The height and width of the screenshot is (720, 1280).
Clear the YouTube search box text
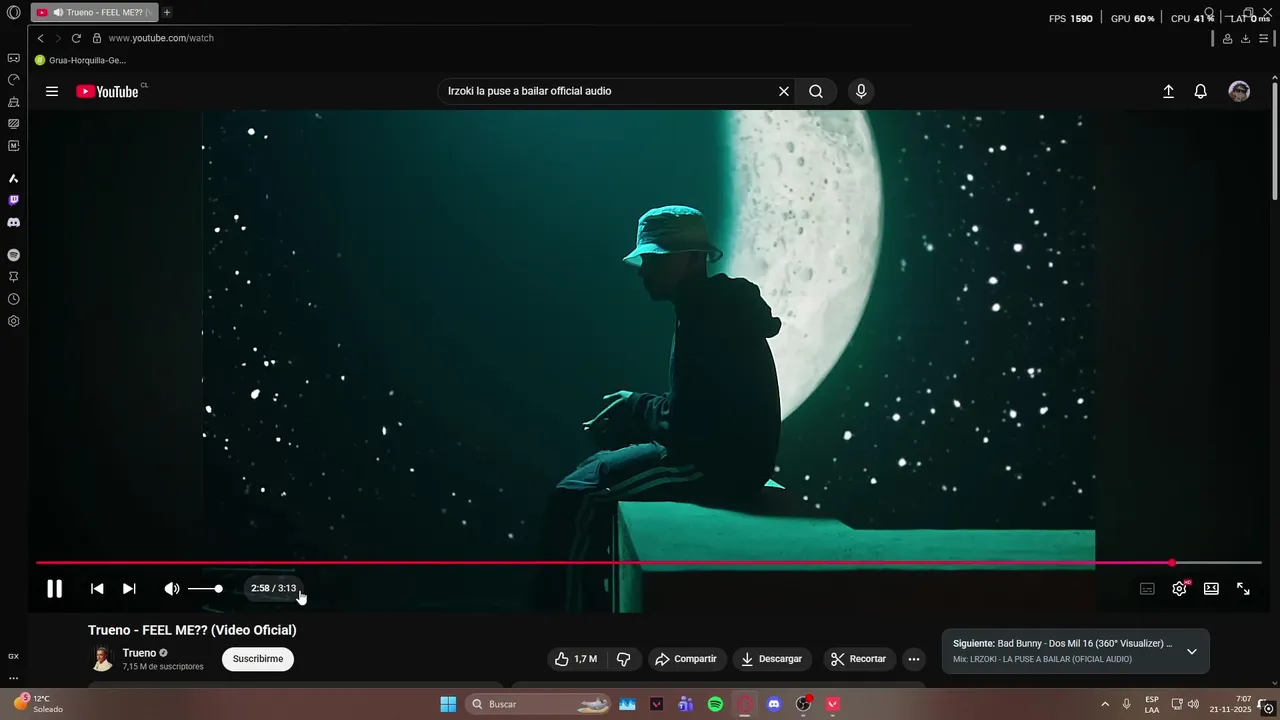pyautogui.click(x=784, y=91)
